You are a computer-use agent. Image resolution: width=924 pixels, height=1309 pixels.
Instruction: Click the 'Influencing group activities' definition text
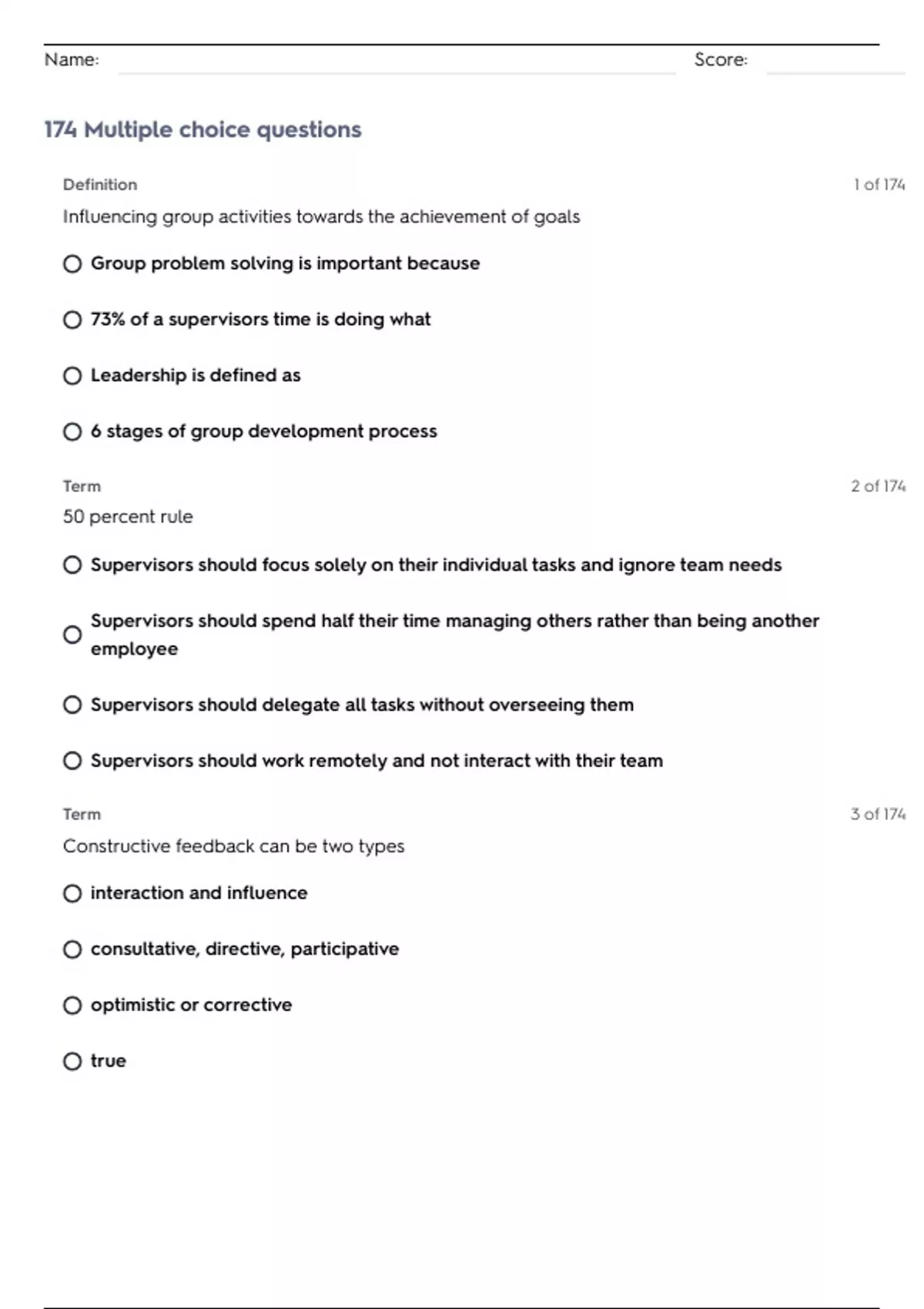(x=321, y=217)
